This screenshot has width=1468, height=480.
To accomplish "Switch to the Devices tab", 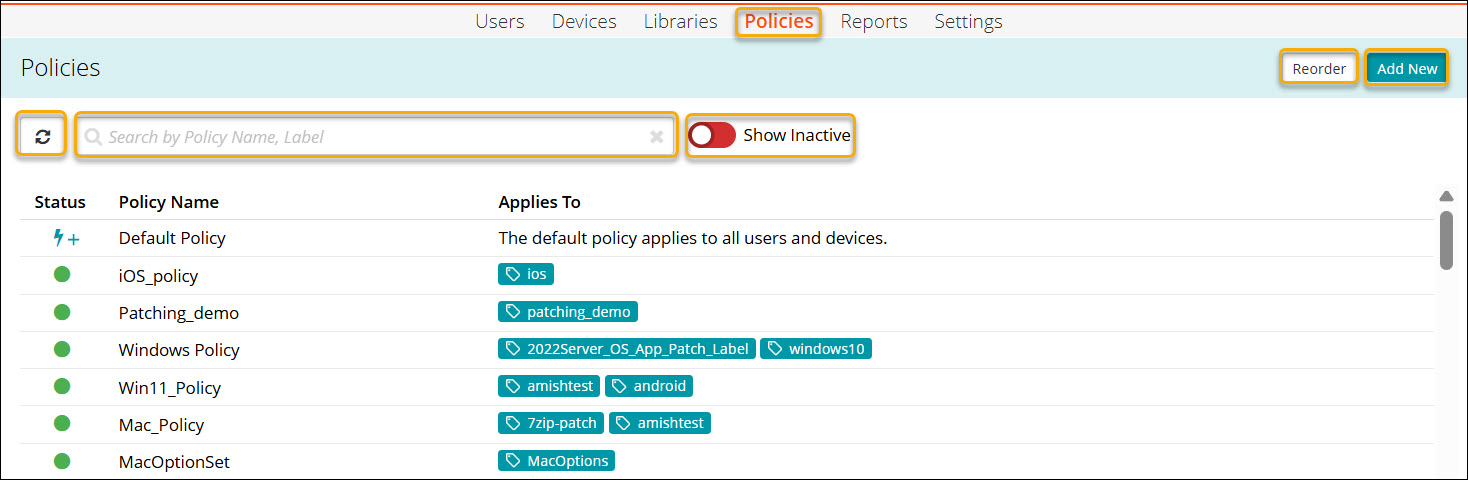I will (x=584, y=22).
